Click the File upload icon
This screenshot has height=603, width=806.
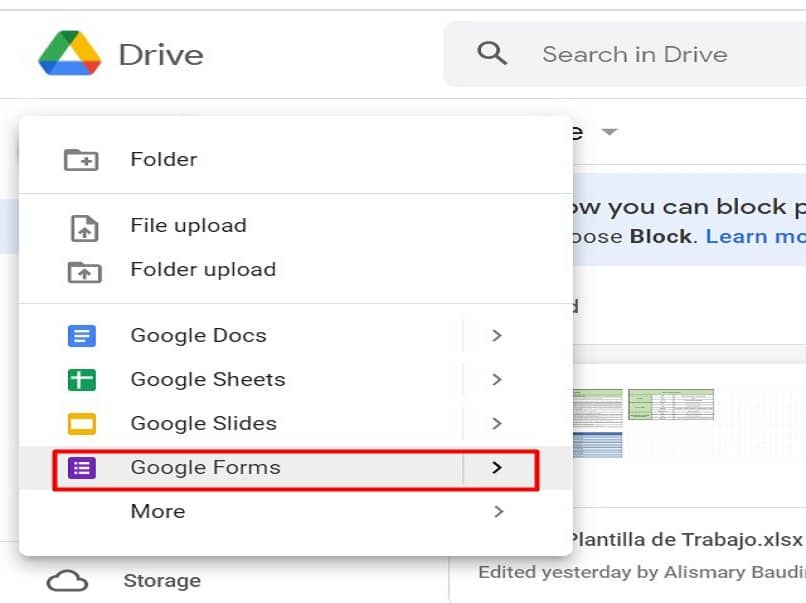(84, 227)
